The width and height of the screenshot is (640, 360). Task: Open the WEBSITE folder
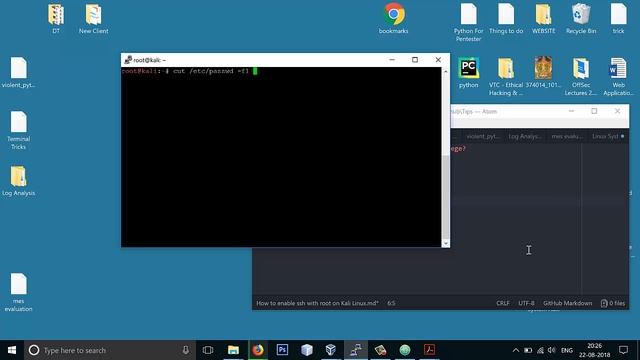[543, 18]
